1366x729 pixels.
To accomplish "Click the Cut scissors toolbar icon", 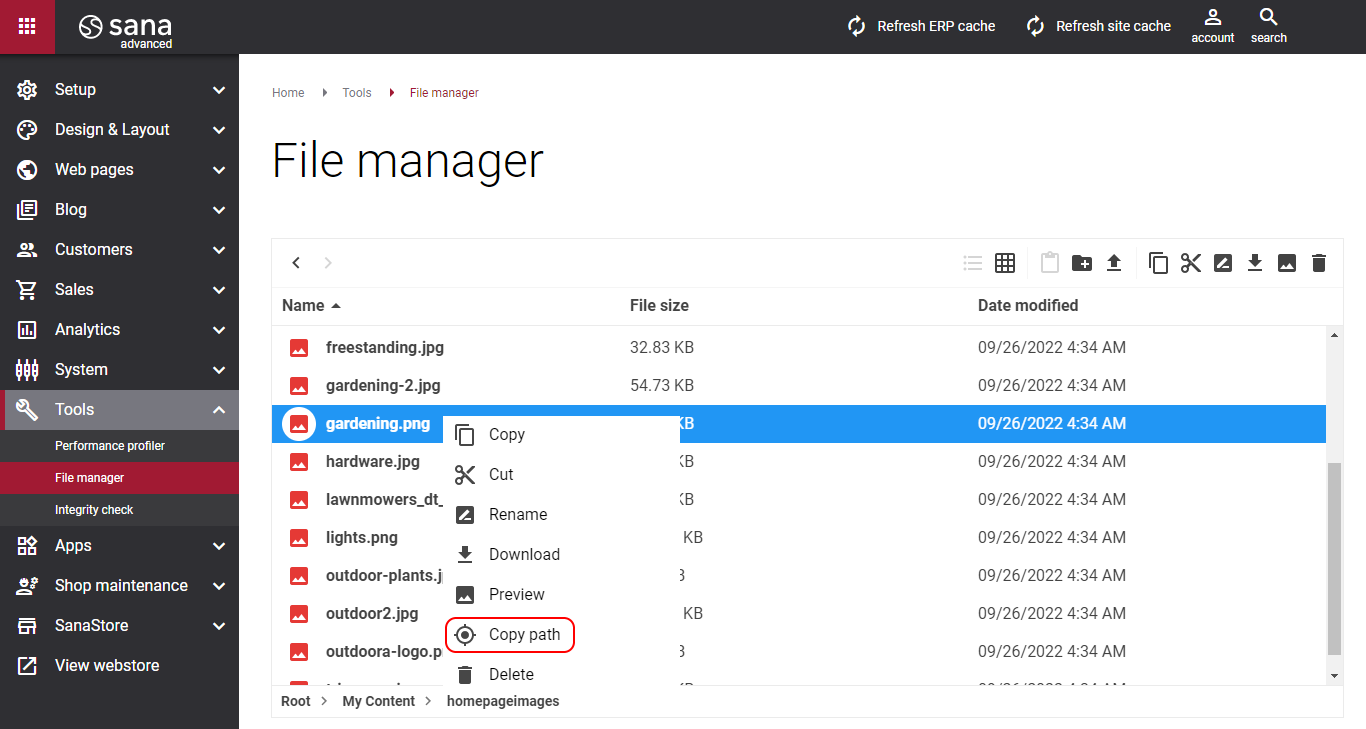I will pyautogui.click(x=1190, y=263).
